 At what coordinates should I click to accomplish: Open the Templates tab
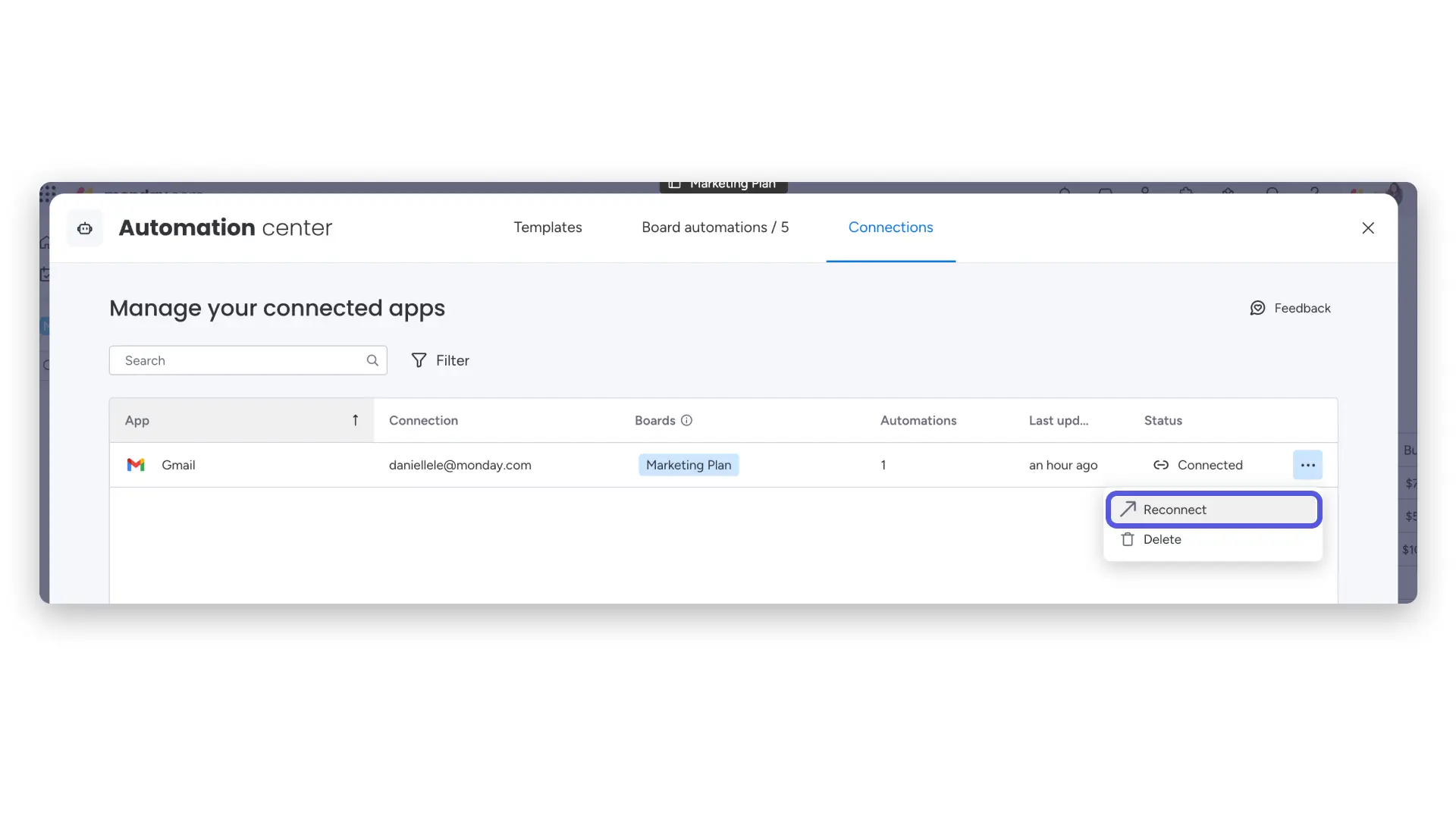coord(548,227)
